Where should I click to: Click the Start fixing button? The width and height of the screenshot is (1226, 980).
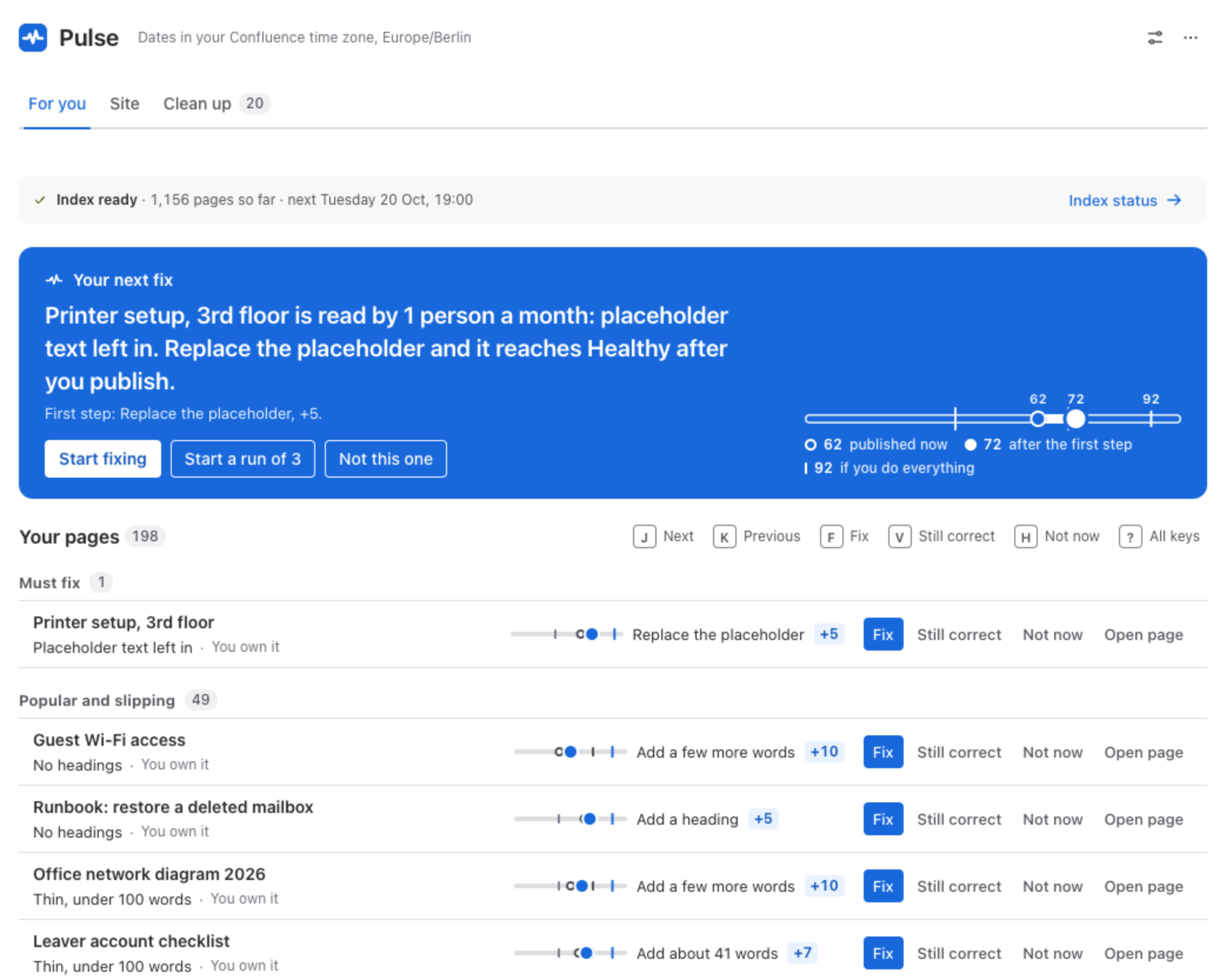pyautogui.click(x=103, y=459)
